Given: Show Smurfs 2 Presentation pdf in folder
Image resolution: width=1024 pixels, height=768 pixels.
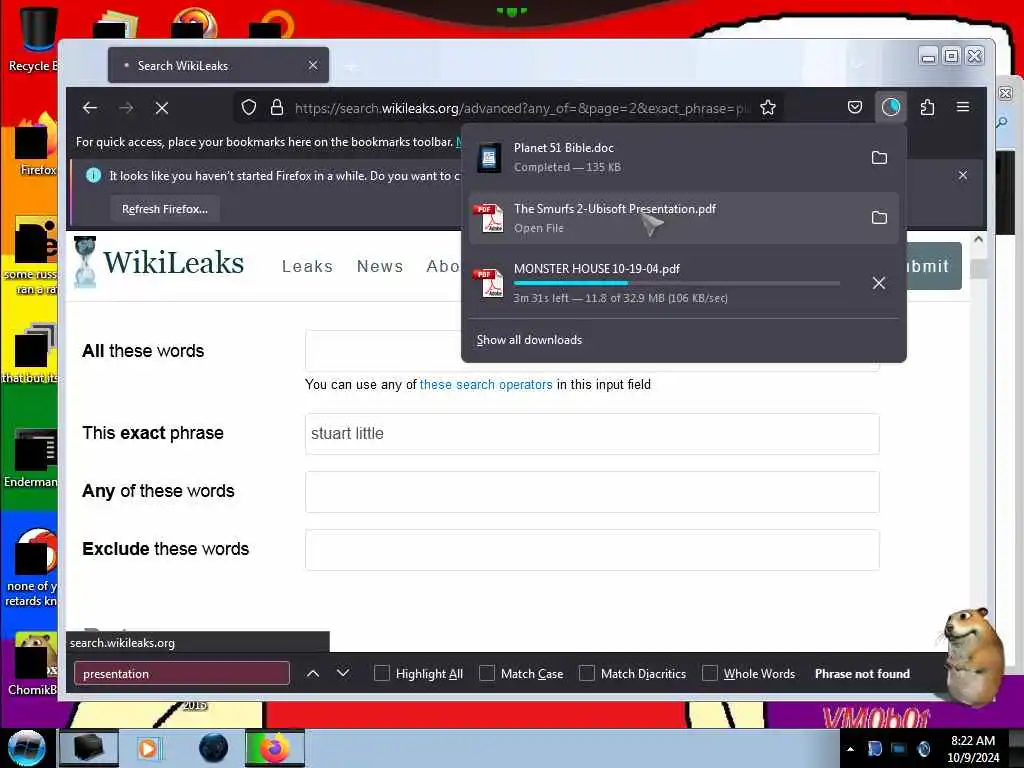Looking at the screenshot, I should pyautogui.click(x=879, y=217).
